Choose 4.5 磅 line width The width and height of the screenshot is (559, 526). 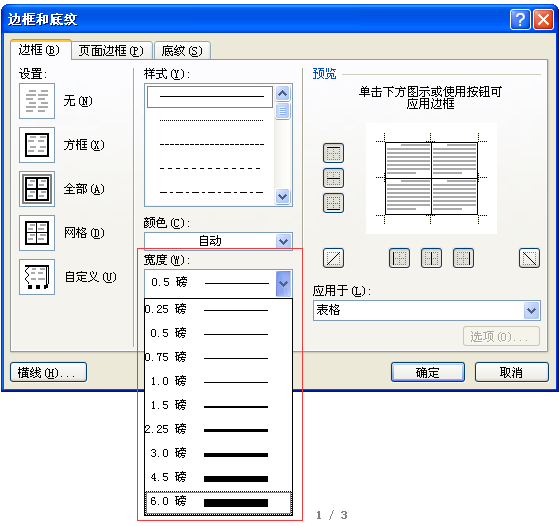pyautogui.click(x=218, y=478)
